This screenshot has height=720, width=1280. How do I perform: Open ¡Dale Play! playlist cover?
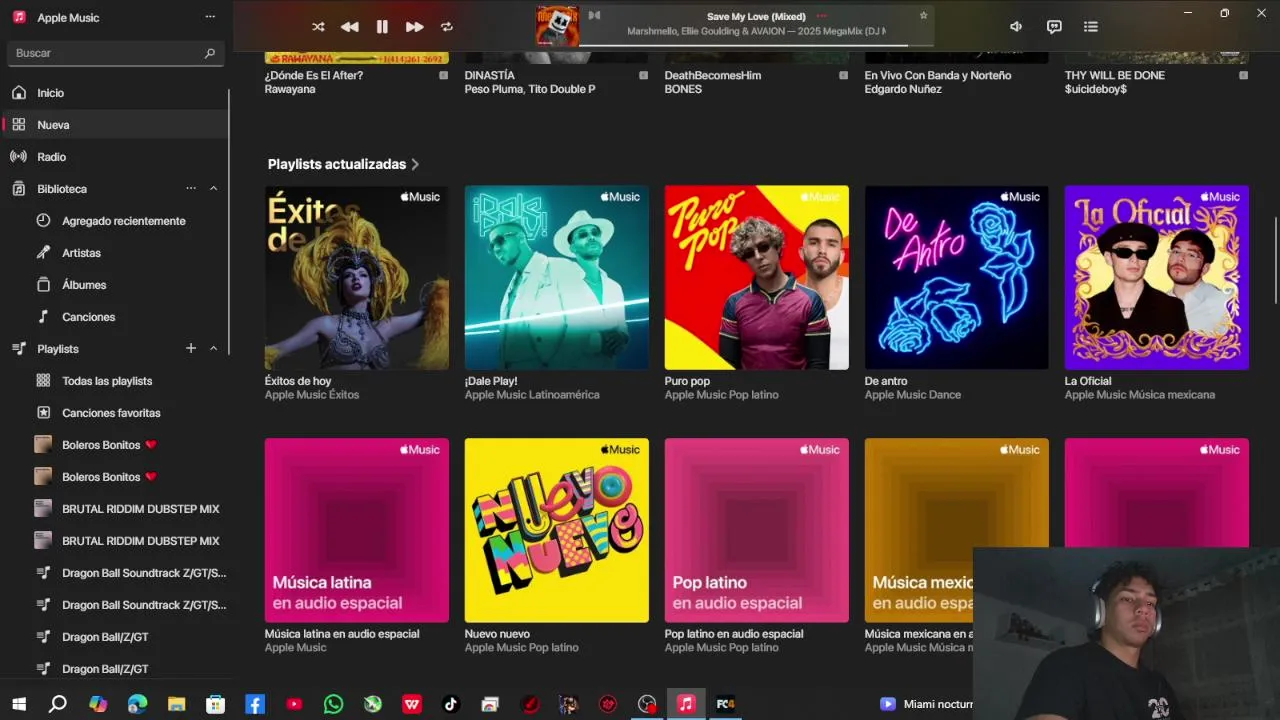(x=557, y=277)
